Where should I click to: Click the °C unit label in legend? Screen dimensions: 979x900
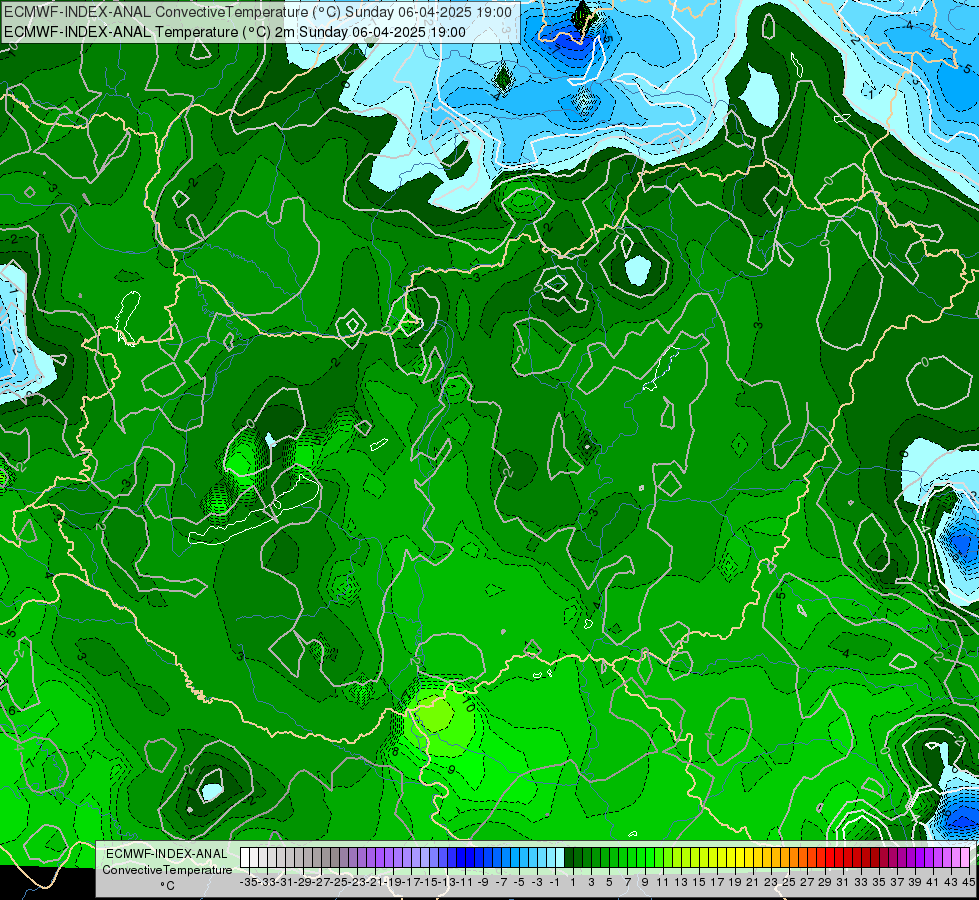(x=167, y=886)
